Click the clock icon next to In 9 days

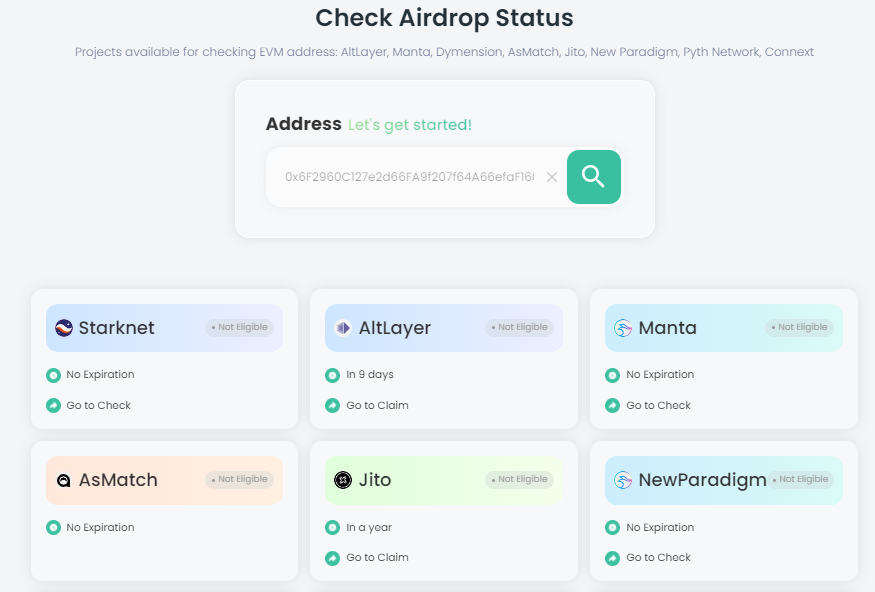(333, 375)
